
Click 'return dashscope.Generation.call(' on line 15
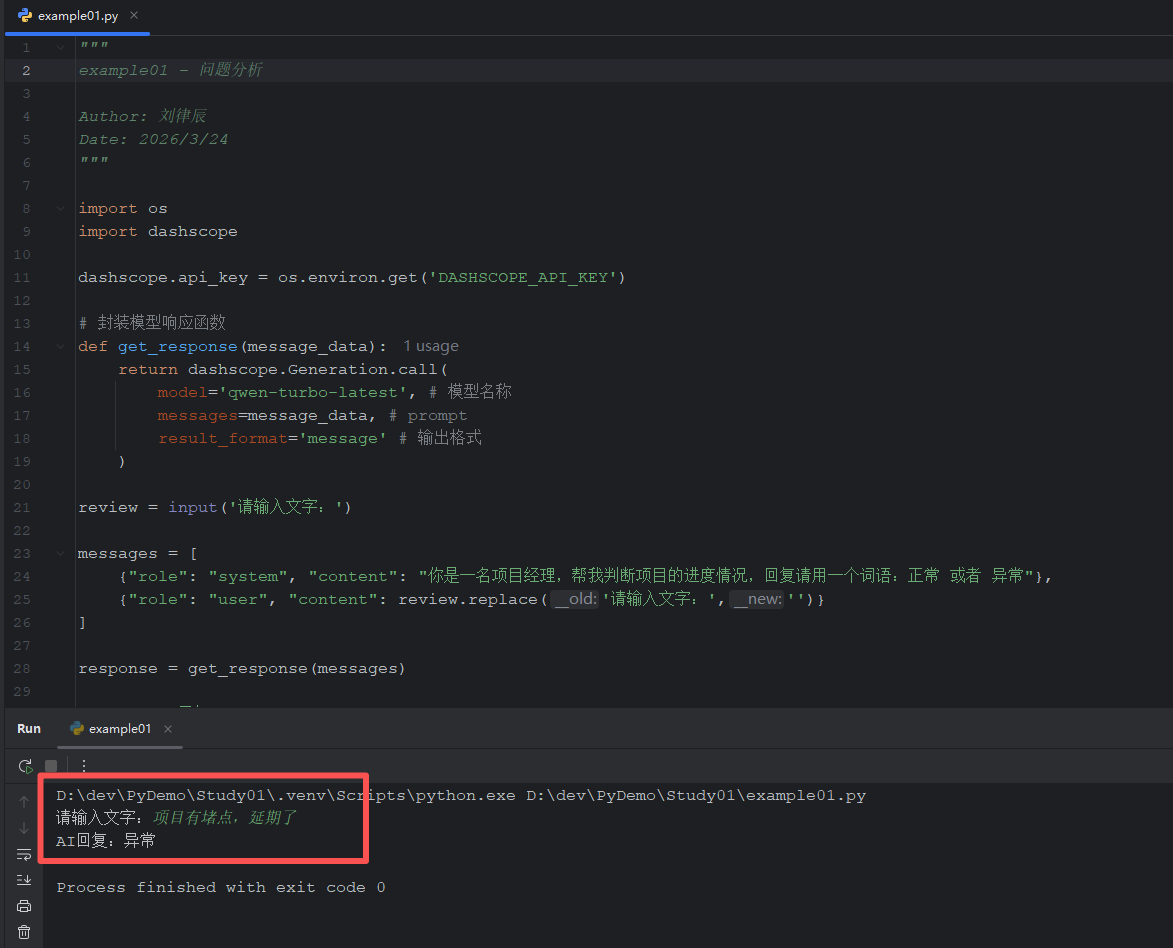pos(283,370)
